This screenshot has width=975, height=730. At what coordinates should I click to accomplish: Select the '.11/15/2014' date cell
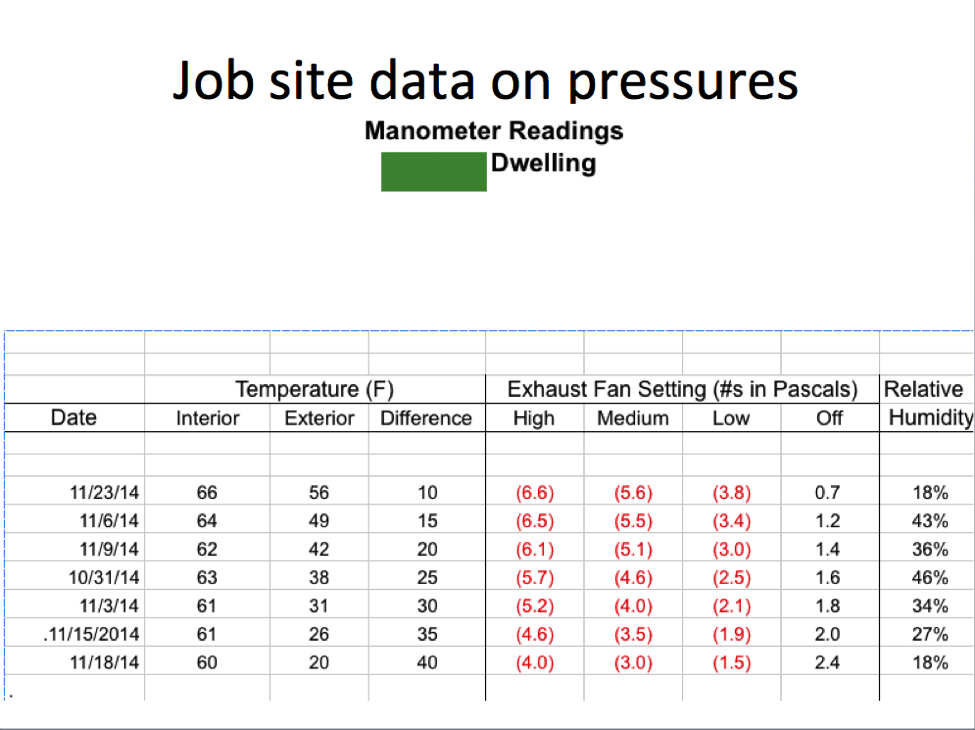coord(96,634)
